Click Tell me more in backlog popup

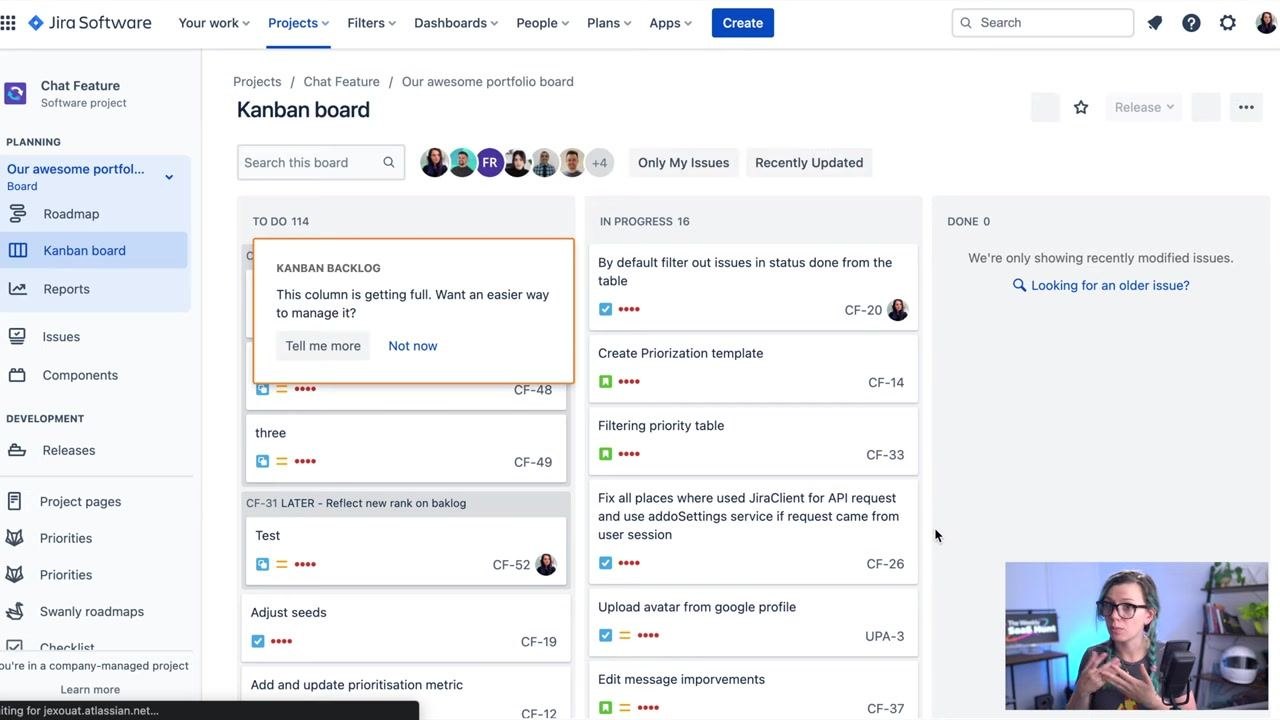click(323, 346)
